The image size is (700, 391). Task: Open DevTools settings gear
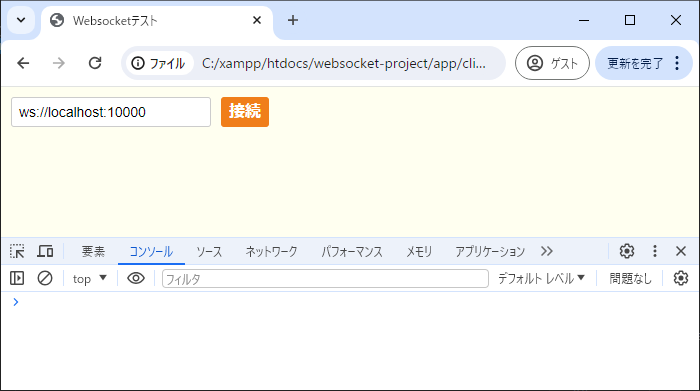[627, 251]
